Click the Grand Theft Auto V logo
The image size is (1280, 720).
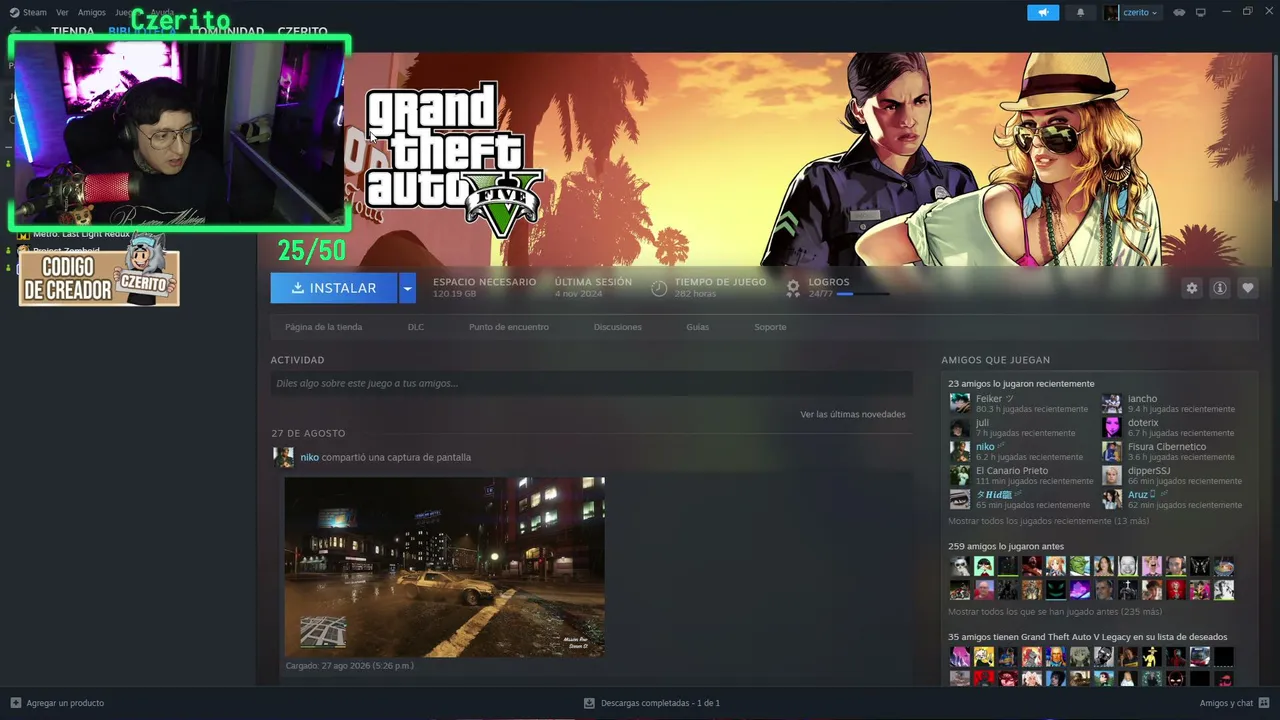pyautogui.click(x=454, y=159)
